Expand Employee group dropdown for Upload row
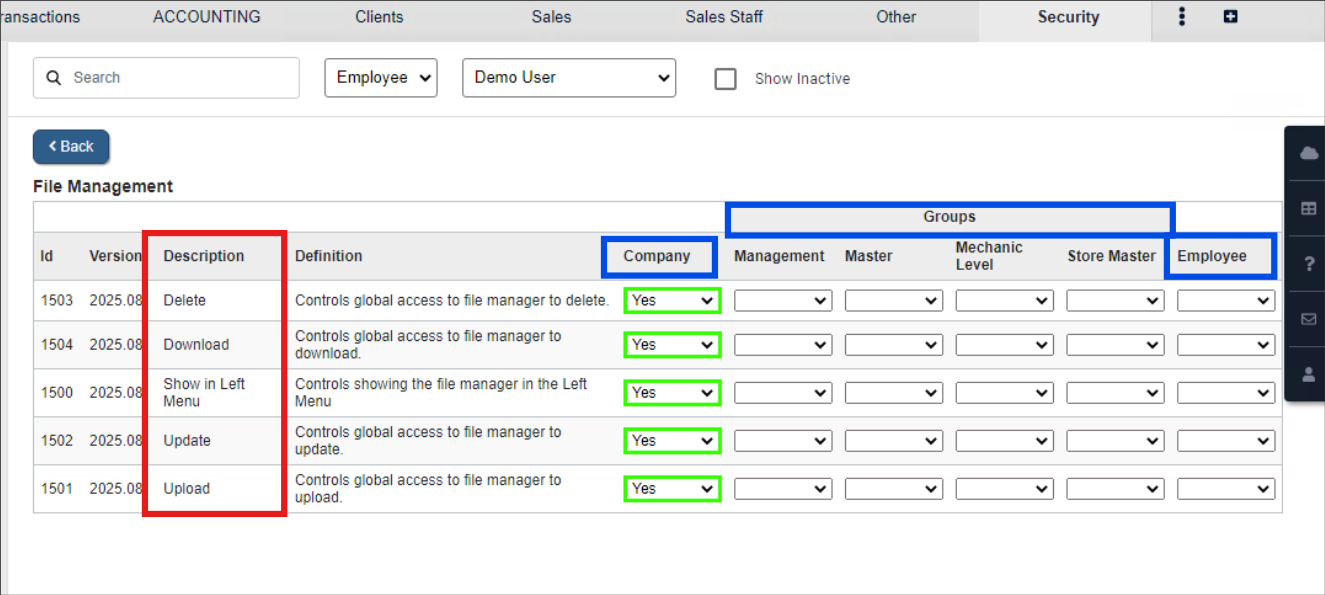The width and height of the screenshot is (1325, 595). click(x=1225, y=489)
